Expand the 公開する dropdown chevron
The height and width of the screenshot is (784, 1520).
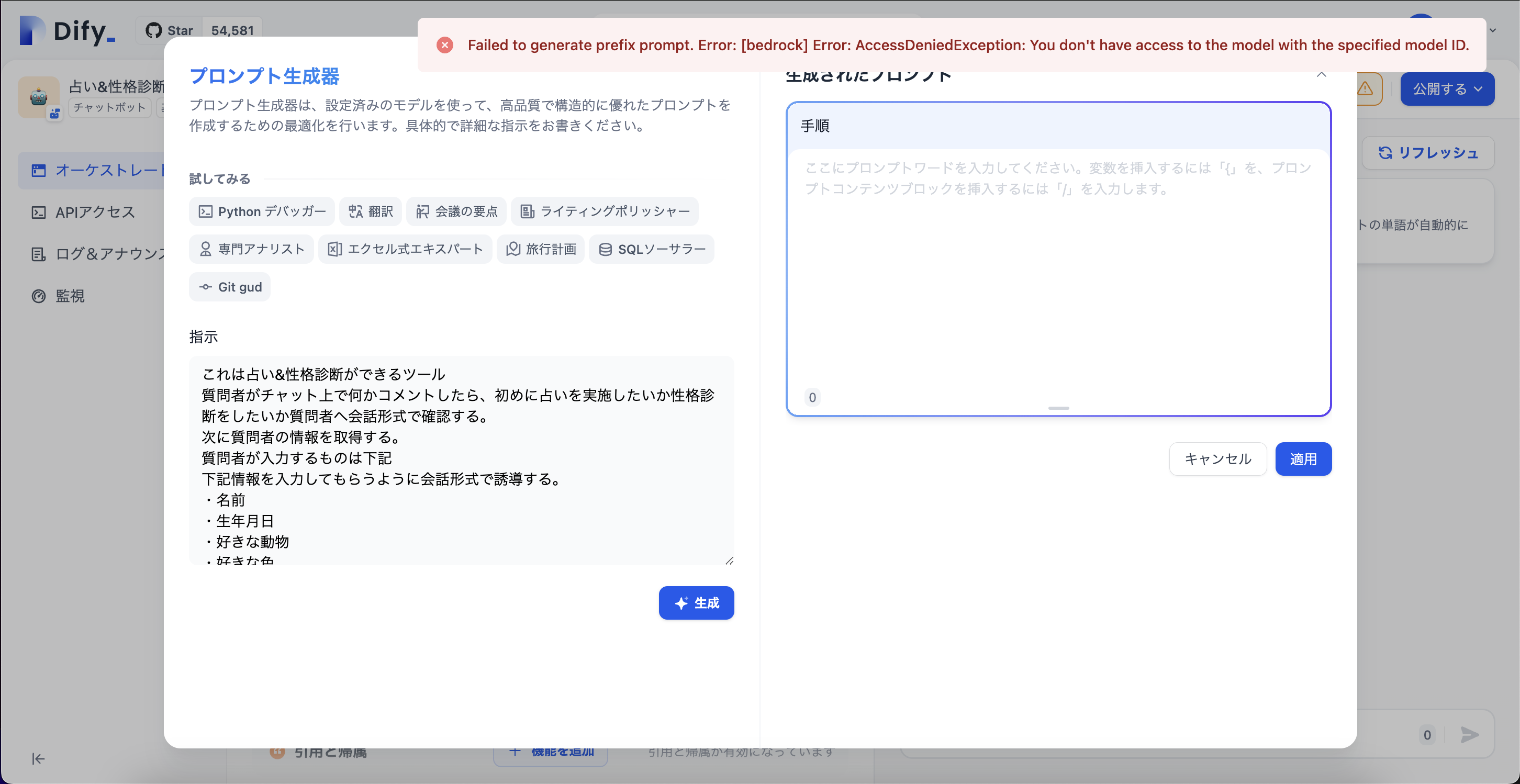1478,89
